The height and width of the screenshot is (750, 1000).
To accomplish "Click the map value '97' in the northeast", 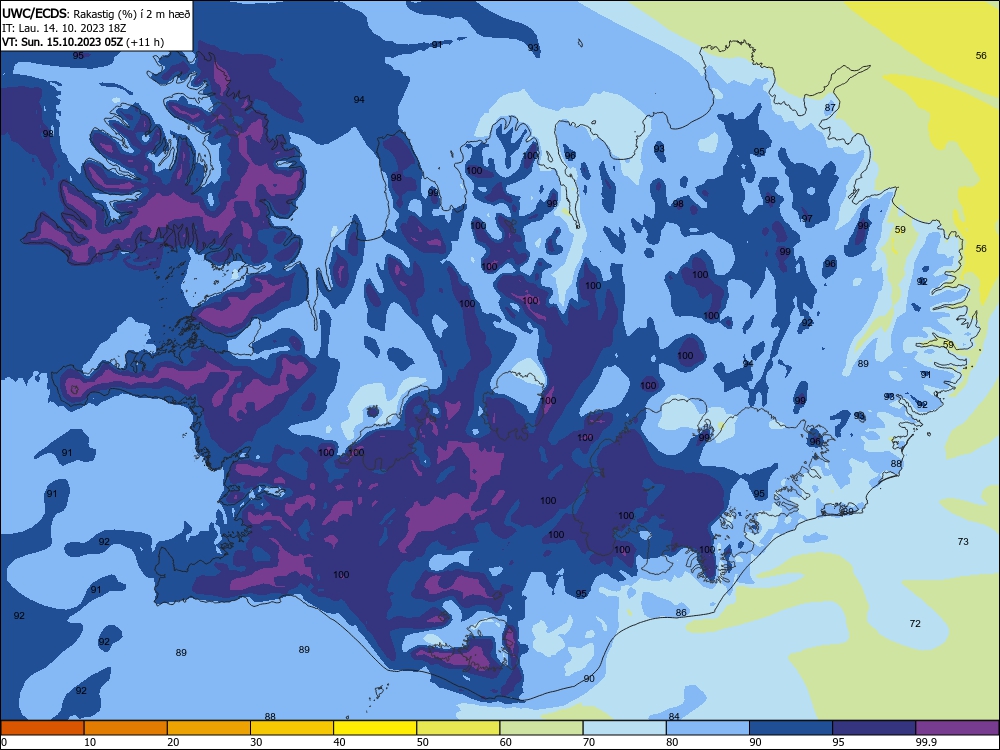I will 807,219.
